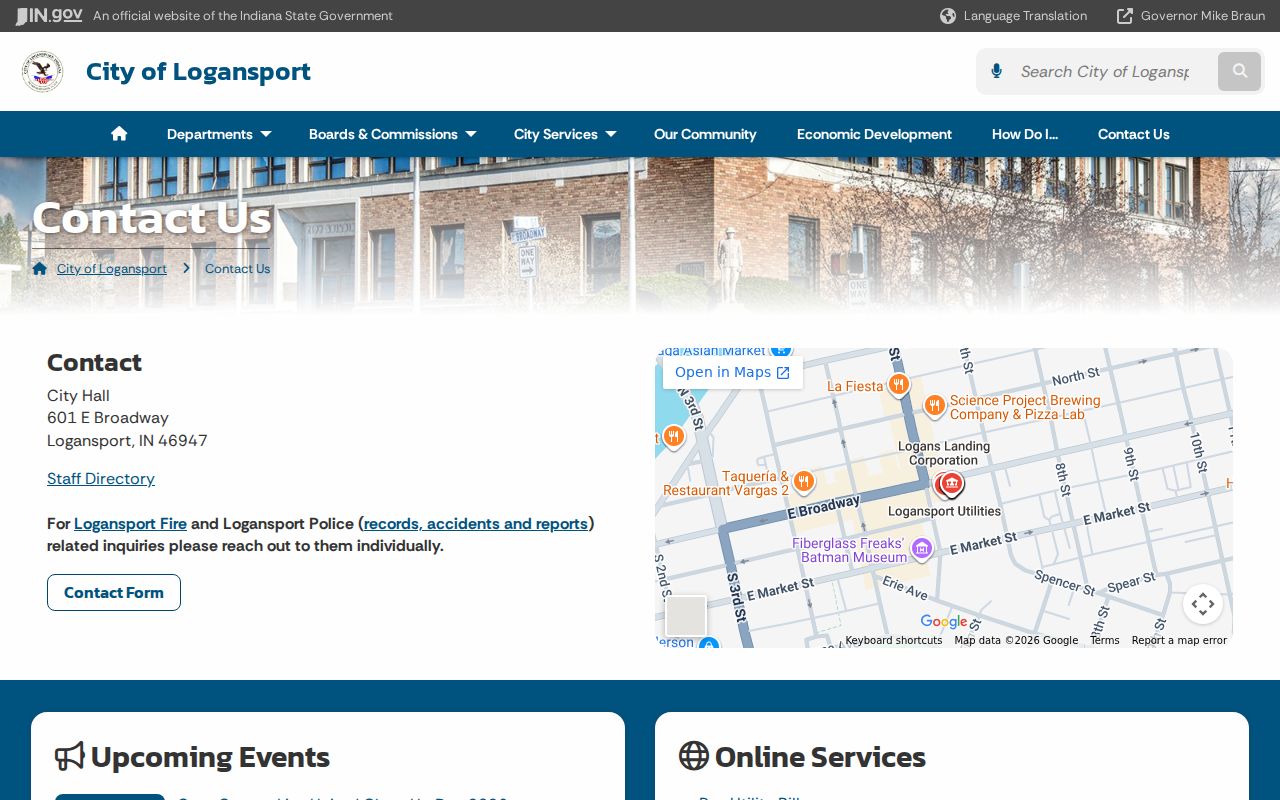Go to Economic Development in the navigation

click(x=874, y=134)
